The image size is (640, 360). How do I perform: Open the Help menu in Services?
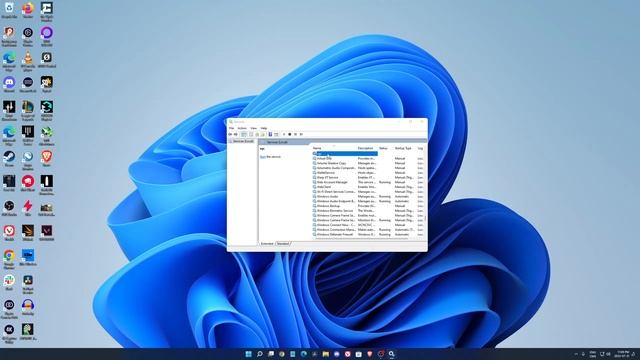pyautogui.click(x=264, y=128)
